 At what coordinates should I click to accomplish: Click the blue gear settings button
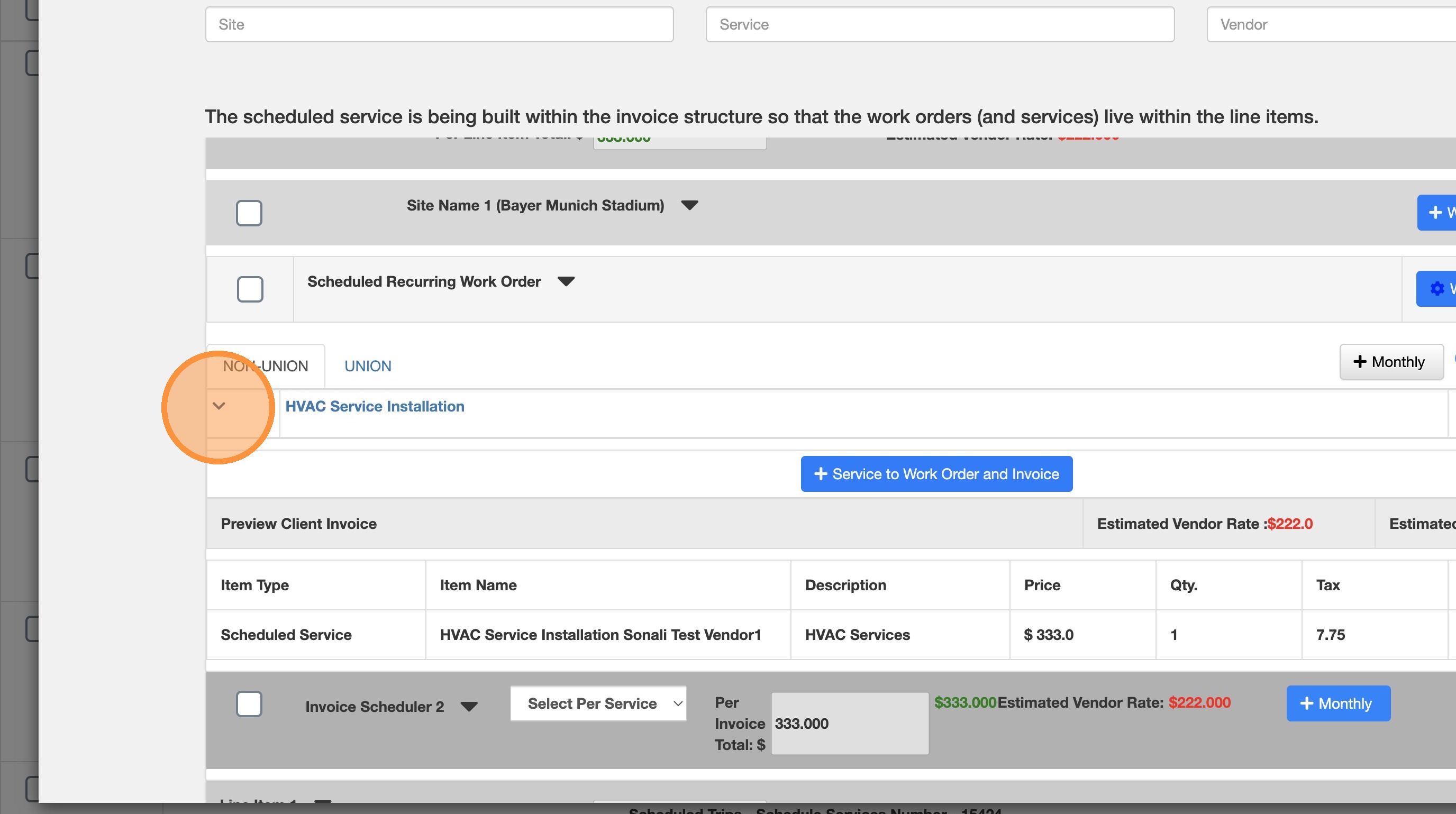coord(1438,289)
